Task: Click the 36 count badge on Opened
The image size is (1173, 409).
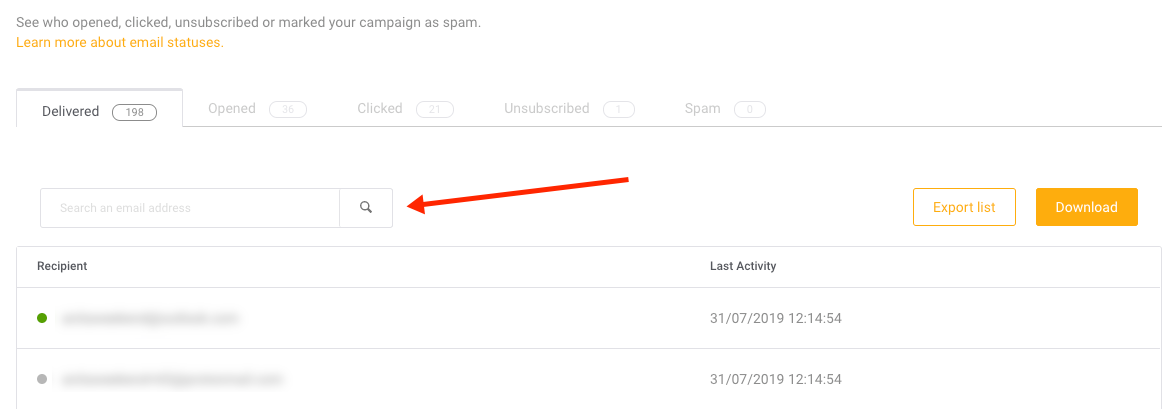Action: 288,110
